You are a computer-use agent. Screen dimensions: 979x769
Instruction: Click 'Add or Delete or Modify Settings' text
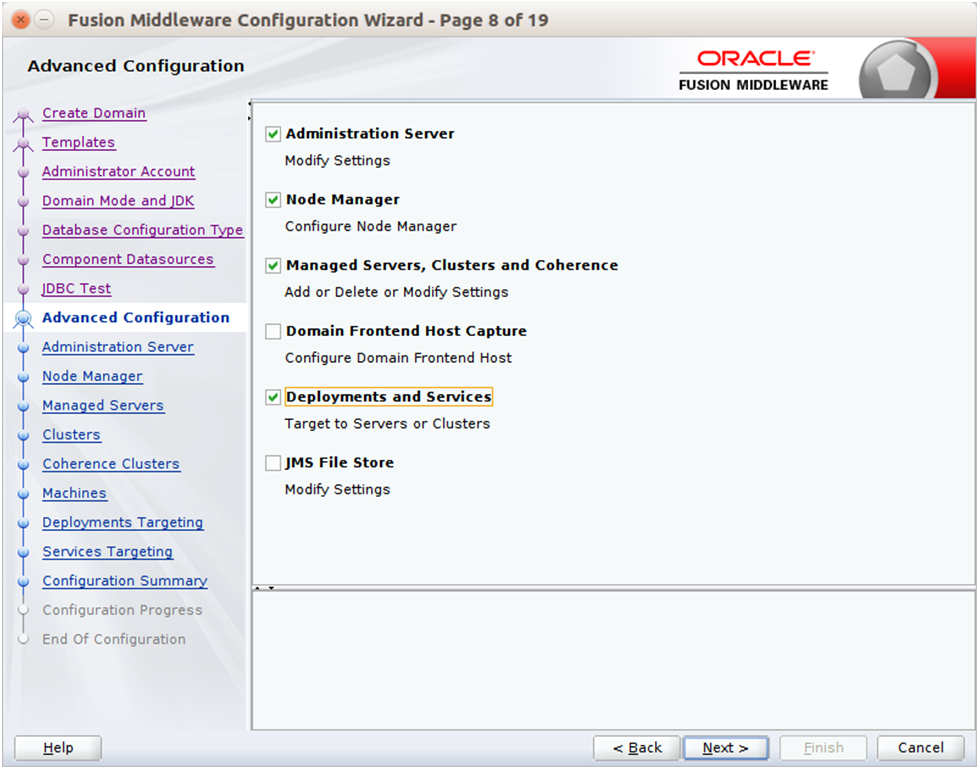[x=396, y=292]
